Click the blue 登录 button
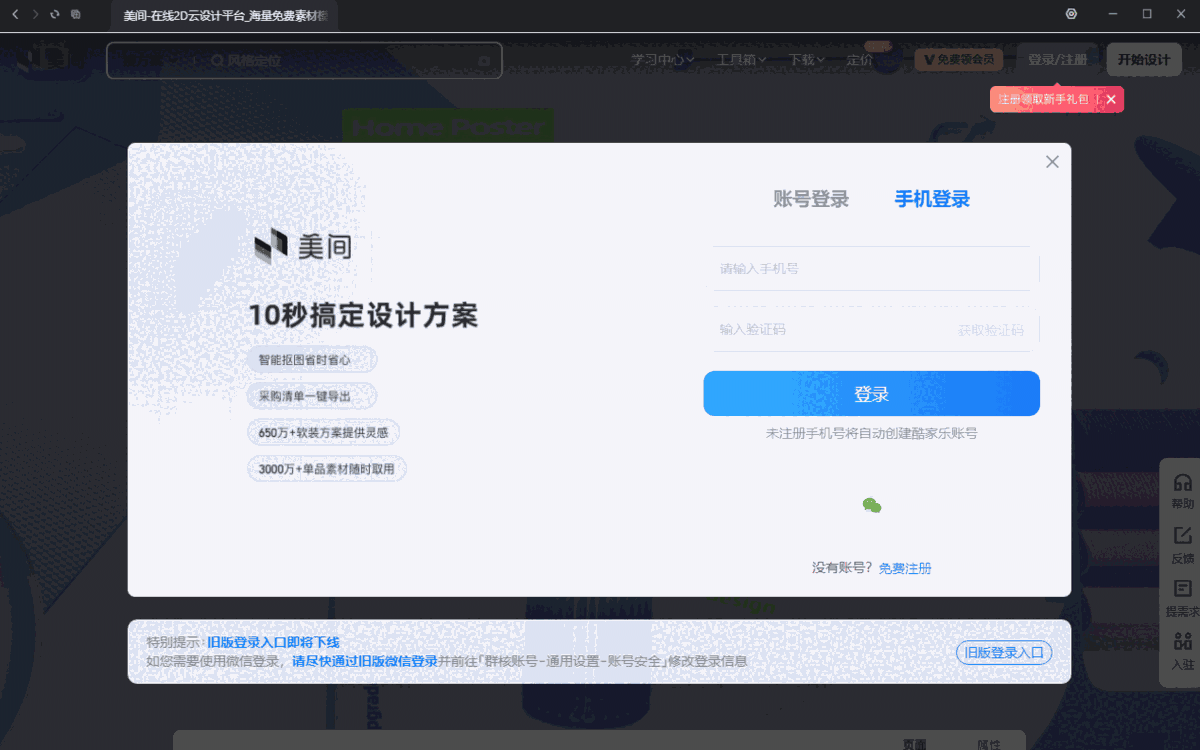The height and width of the screenshot is (750, 1200). click(x=871, y=393)
